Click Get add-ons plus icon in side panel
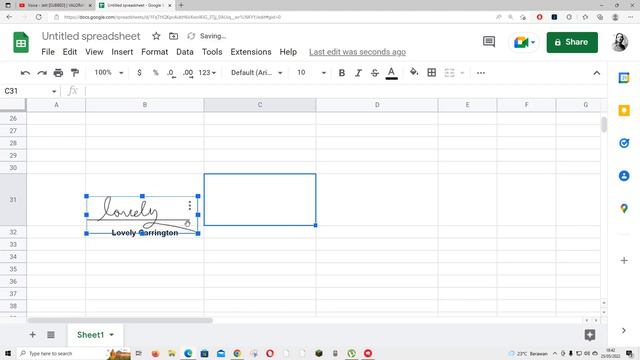Image resolution: width=640 pixels, height=360 pixels. tap(624, 260)
